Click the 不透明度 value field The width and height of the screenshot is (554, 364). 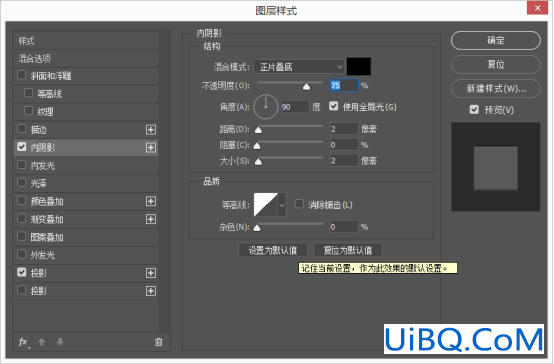(x=344, y=86)
